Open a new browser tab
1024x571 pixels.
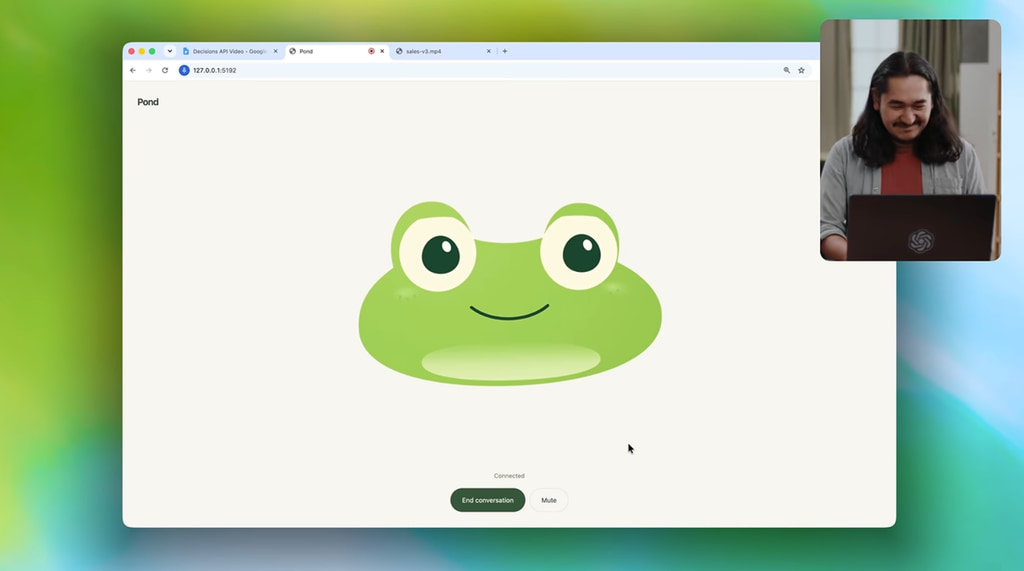point(505,51)
